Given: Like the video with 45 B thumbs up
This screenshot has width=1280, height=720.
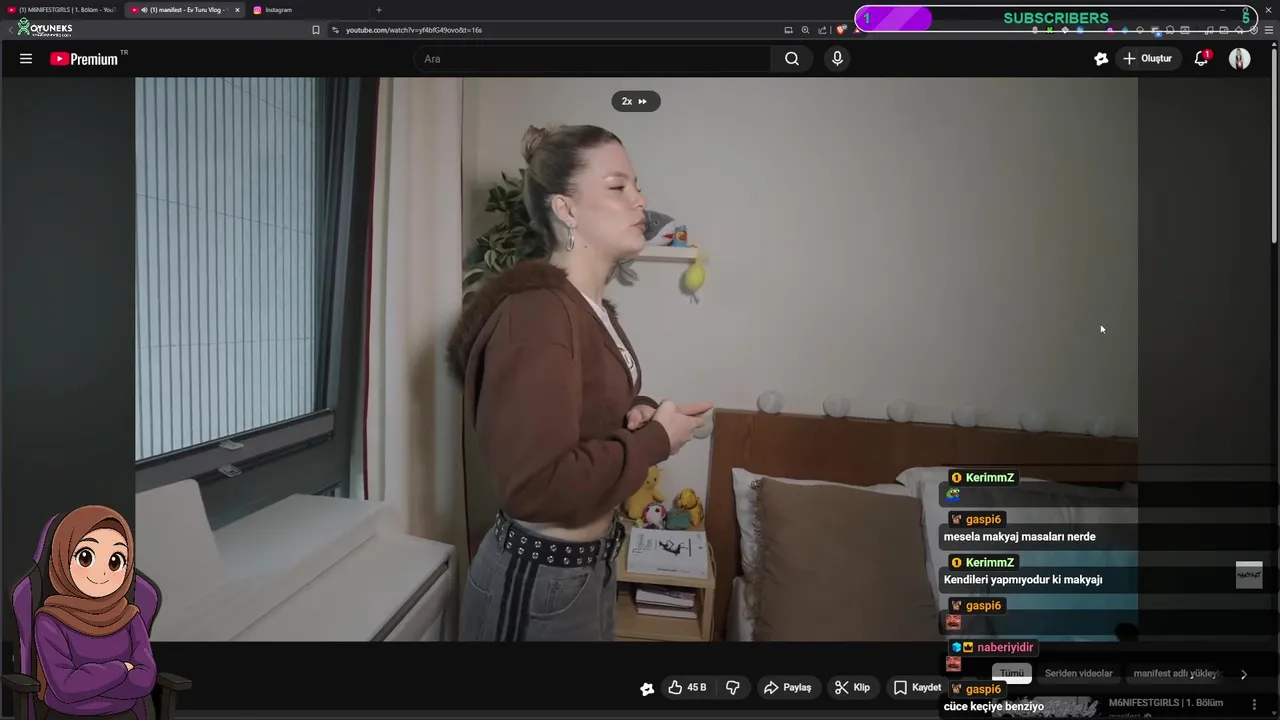Looking at the screenshot, I should pos(687,688).
